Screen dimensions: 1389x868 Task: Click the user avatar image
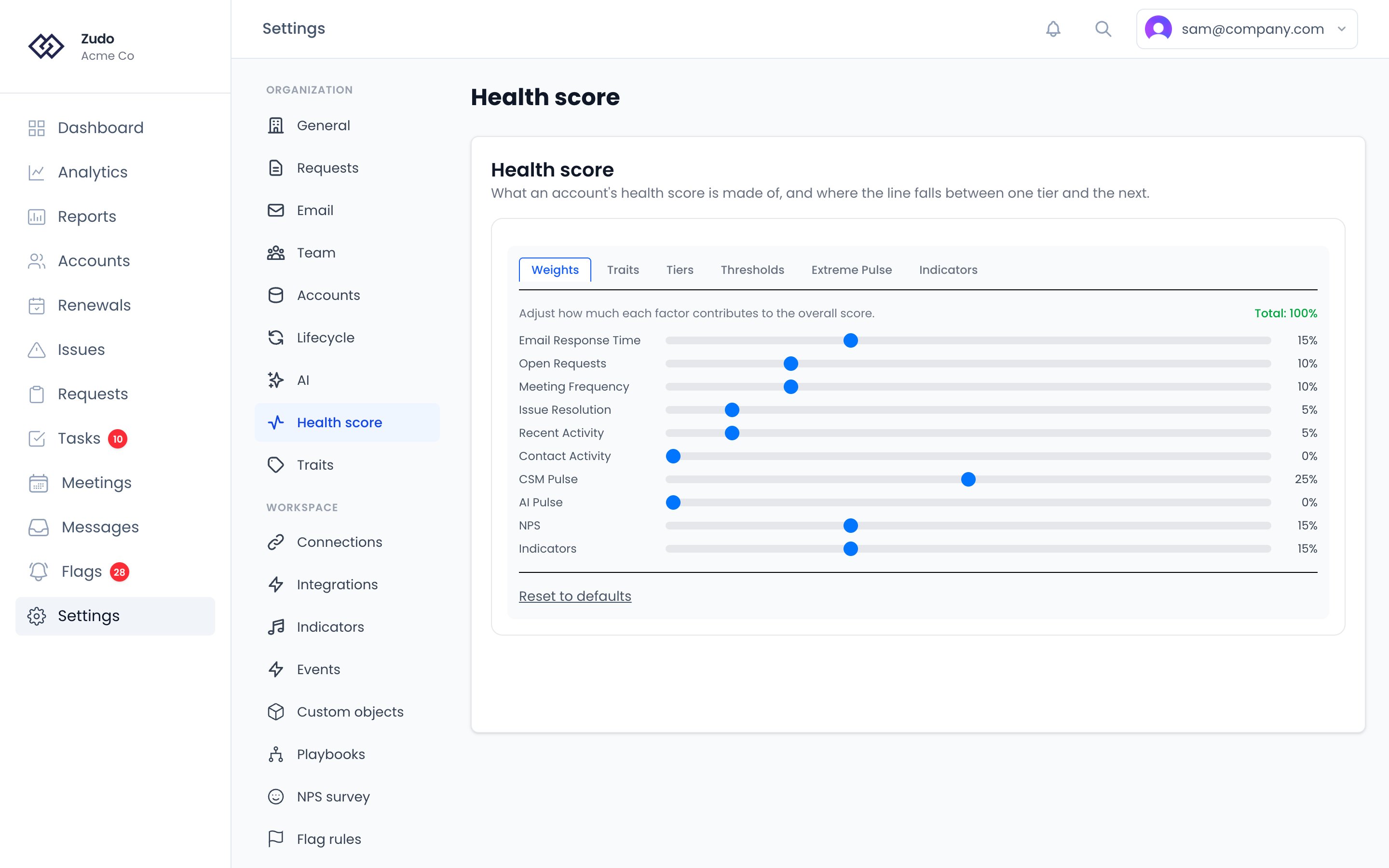coord(1158,29)
